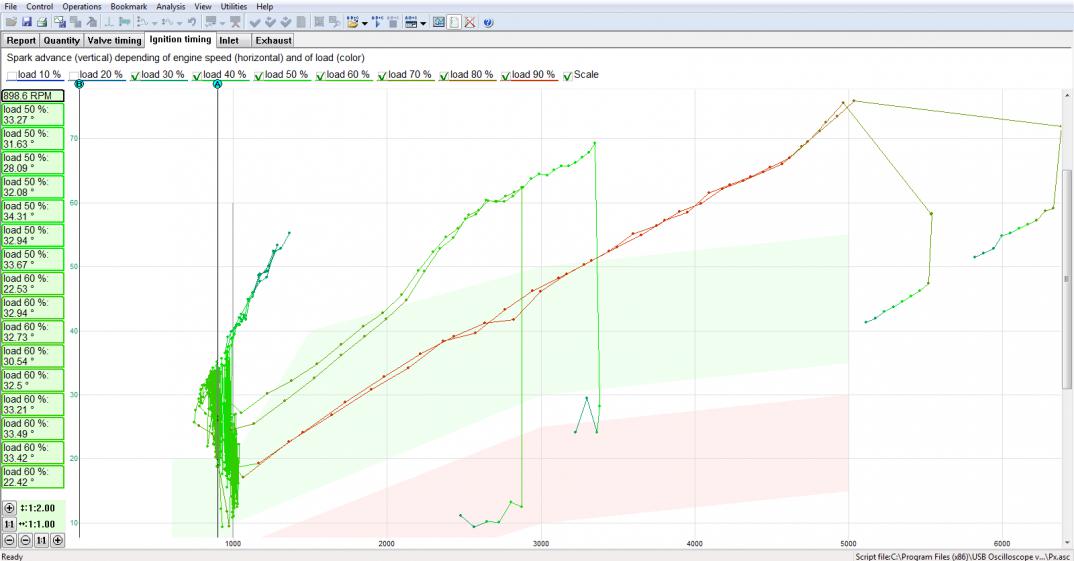Open the Exhaust tab
The width and height of the screenshot is (1074, 561).
tap(273, 40)
